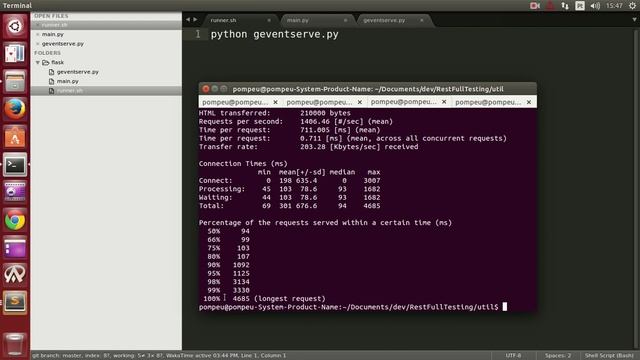Open the keyboard layout indicator
Screen dimensions: 640x360
[580, 5]
